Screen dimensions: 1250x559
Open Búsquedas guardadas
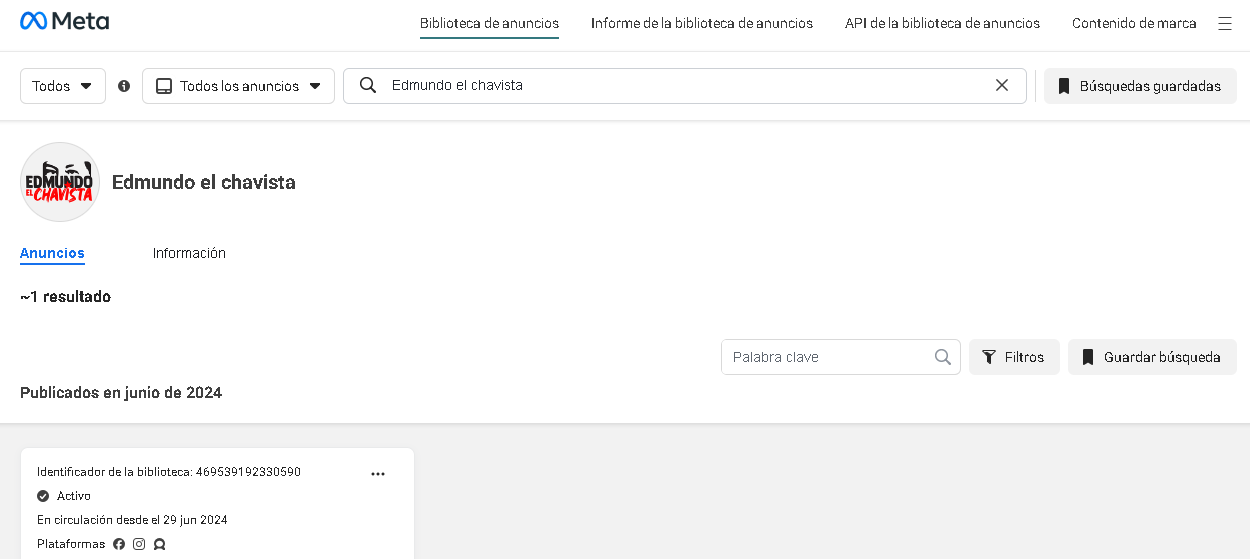[x=1140, y=86]
